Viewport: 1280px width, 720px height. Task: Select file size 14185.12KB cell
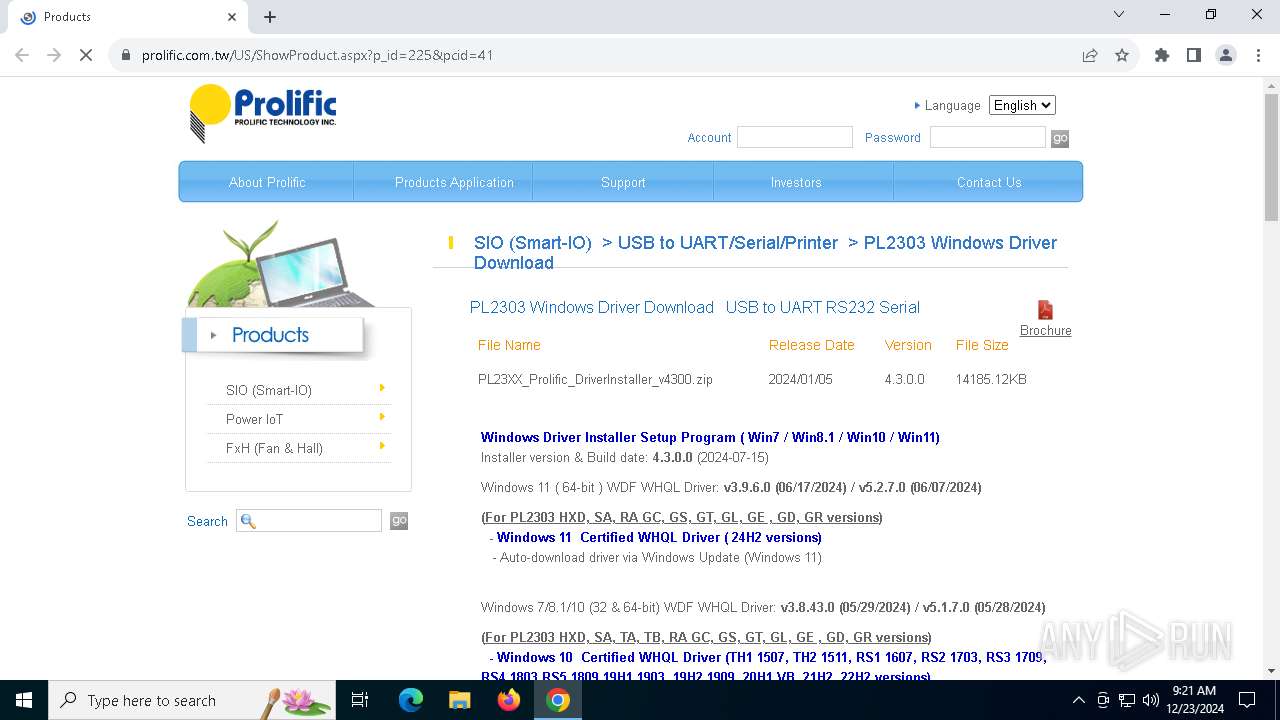point(991,379)
